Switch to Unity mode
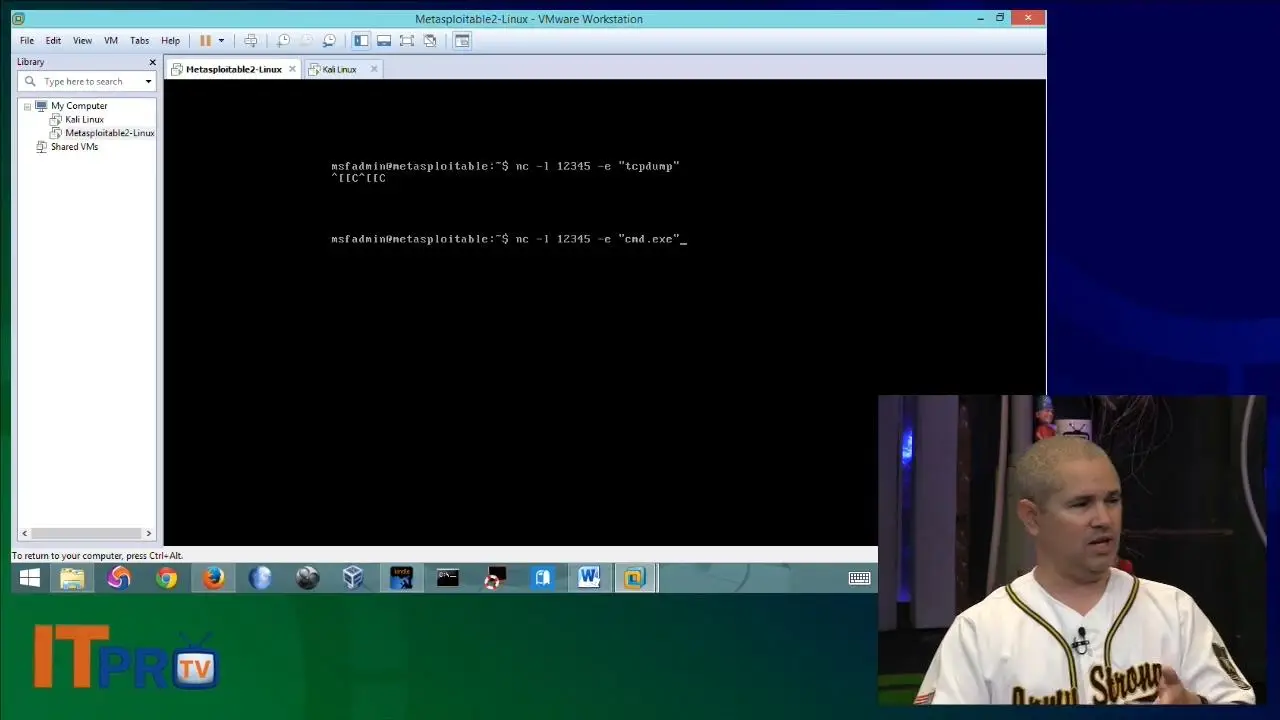The width and height of the screenshot is (1280, 720). 430,41
